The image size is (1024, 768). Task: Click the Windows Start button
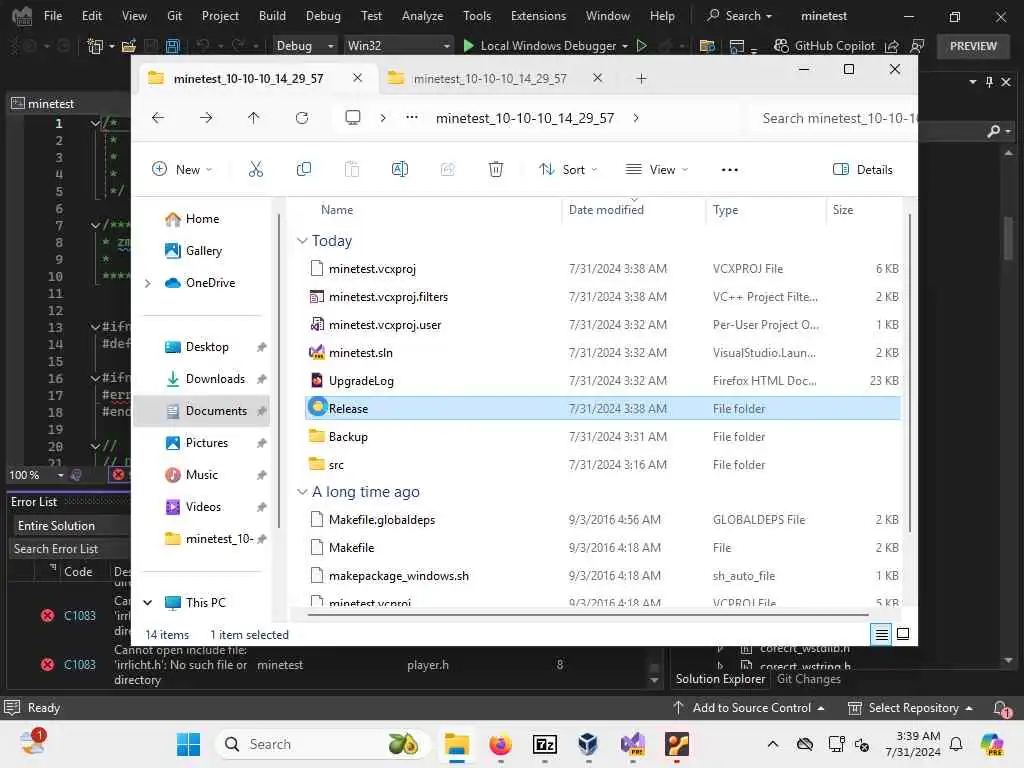click(x=189, y=744)
